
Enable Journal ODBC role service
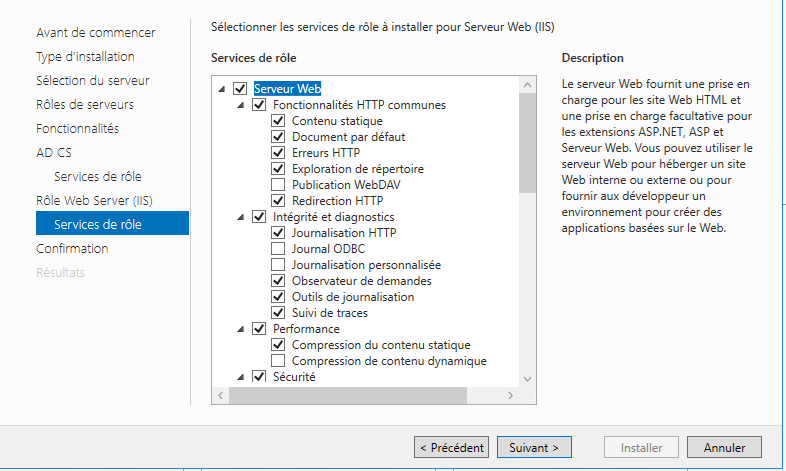tap(278, 249)
